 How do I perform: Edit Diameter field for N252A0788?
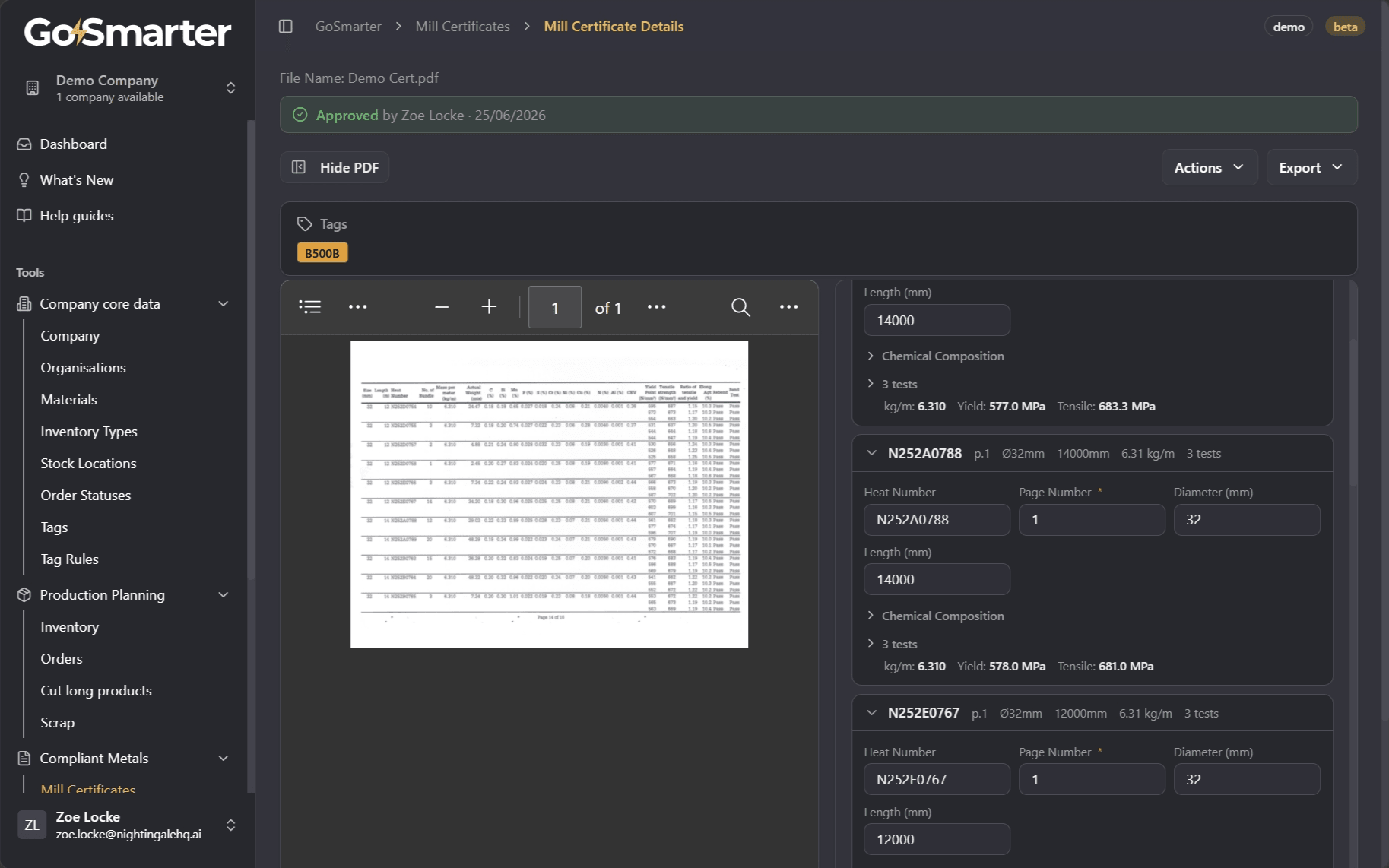coord(1247,520)
